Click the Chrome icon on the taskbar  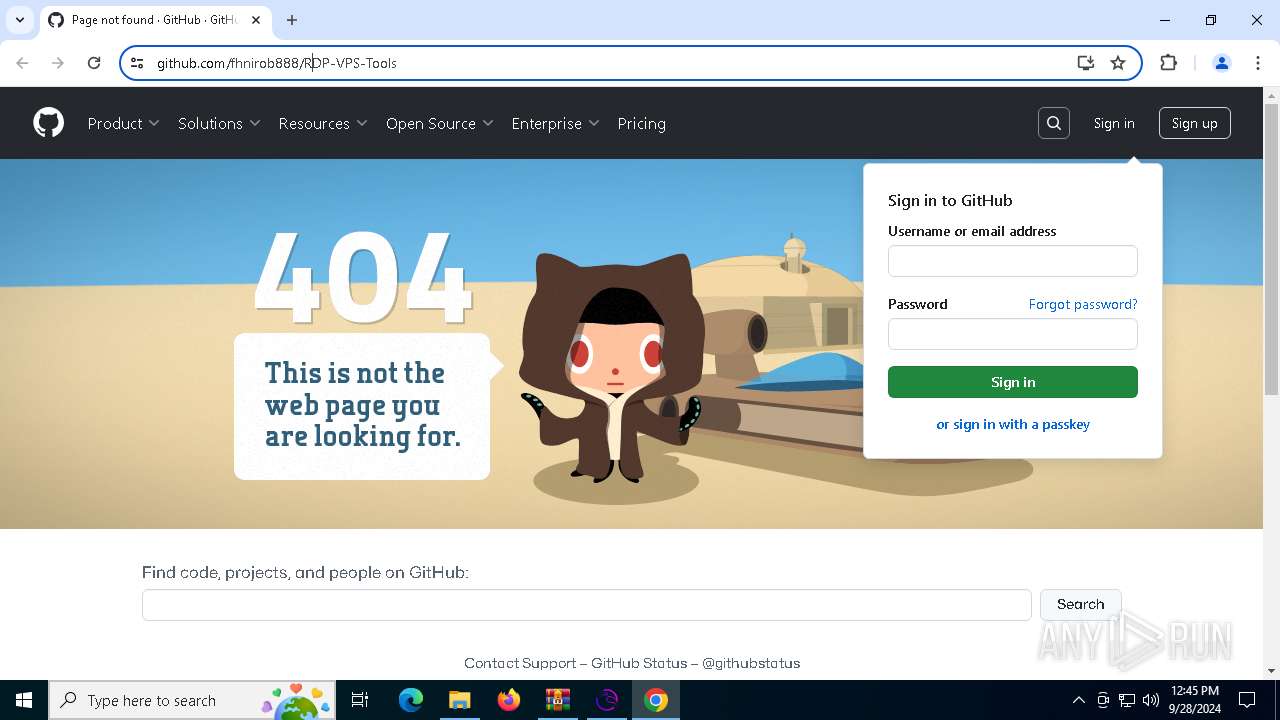[656, 700]
